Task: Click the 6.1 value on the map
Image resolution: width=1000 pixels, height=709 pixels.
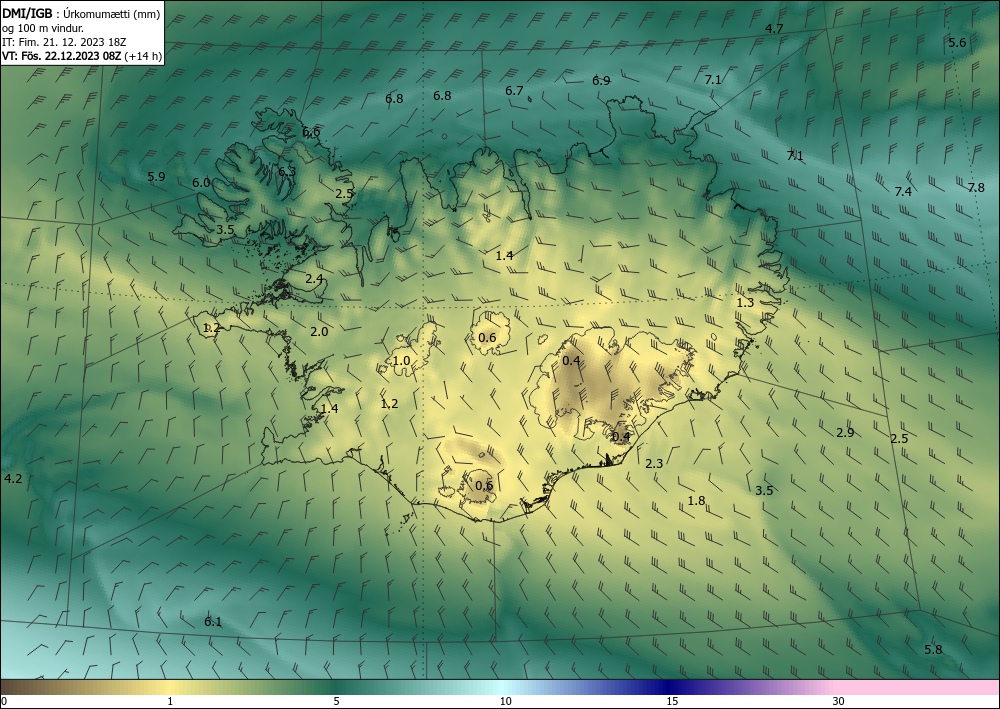Action: click(212, 622)
